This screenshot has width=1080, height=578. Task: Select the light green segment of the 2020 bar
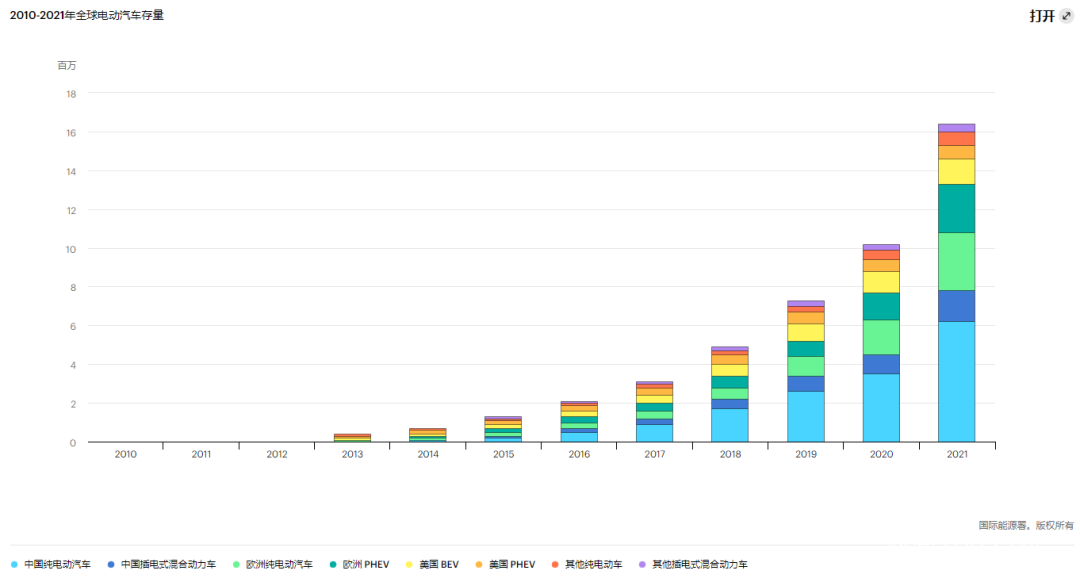pyautogui.click(x=881, y=338)
